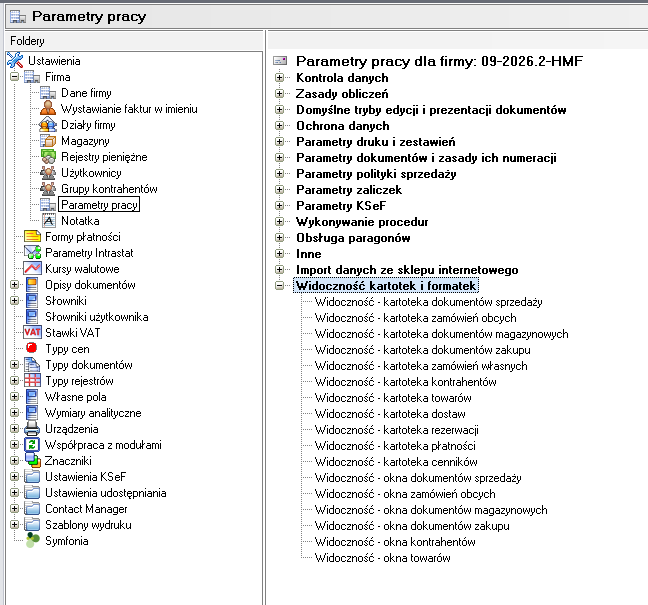This screenshot has height=605, width=648.
Task: Select Widoczność - okna towarów entry
Action: pyautogui.click(x=382, y=558)
